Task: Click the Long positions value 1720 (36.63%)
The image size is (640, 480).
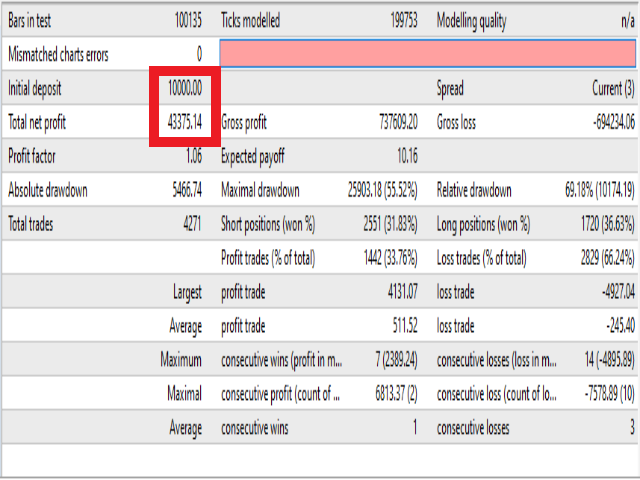Action: (608, 224)
